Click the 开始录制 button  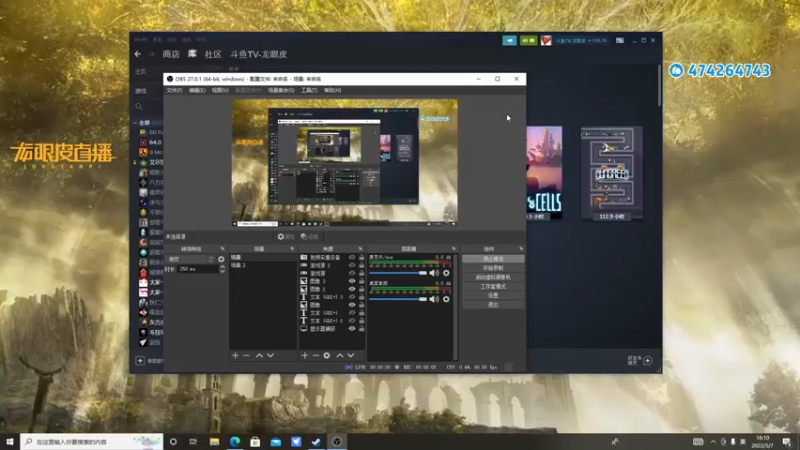[493, 268]
